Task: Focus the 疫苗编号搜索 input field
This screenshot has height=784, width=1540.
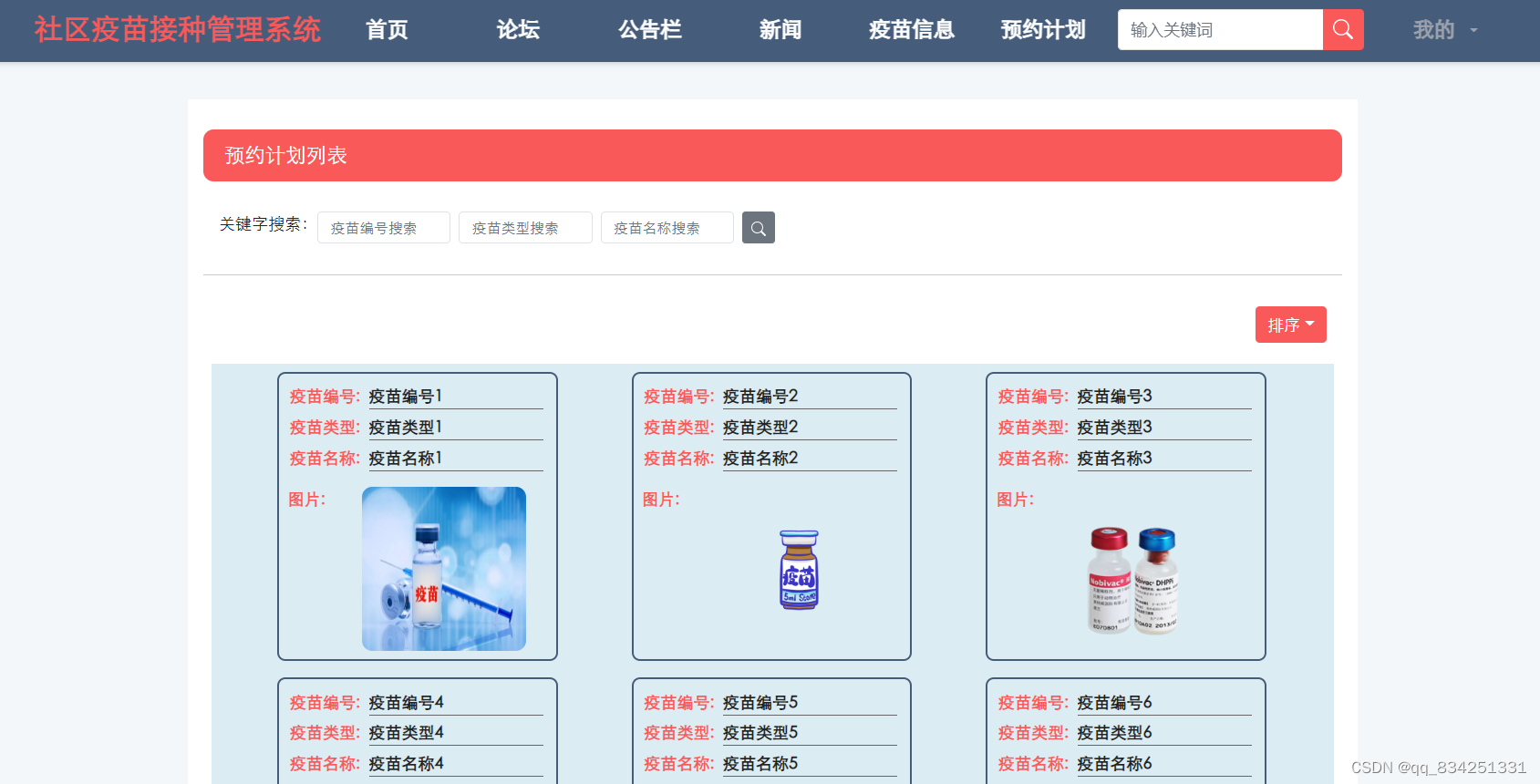Action: click(384, 228)
